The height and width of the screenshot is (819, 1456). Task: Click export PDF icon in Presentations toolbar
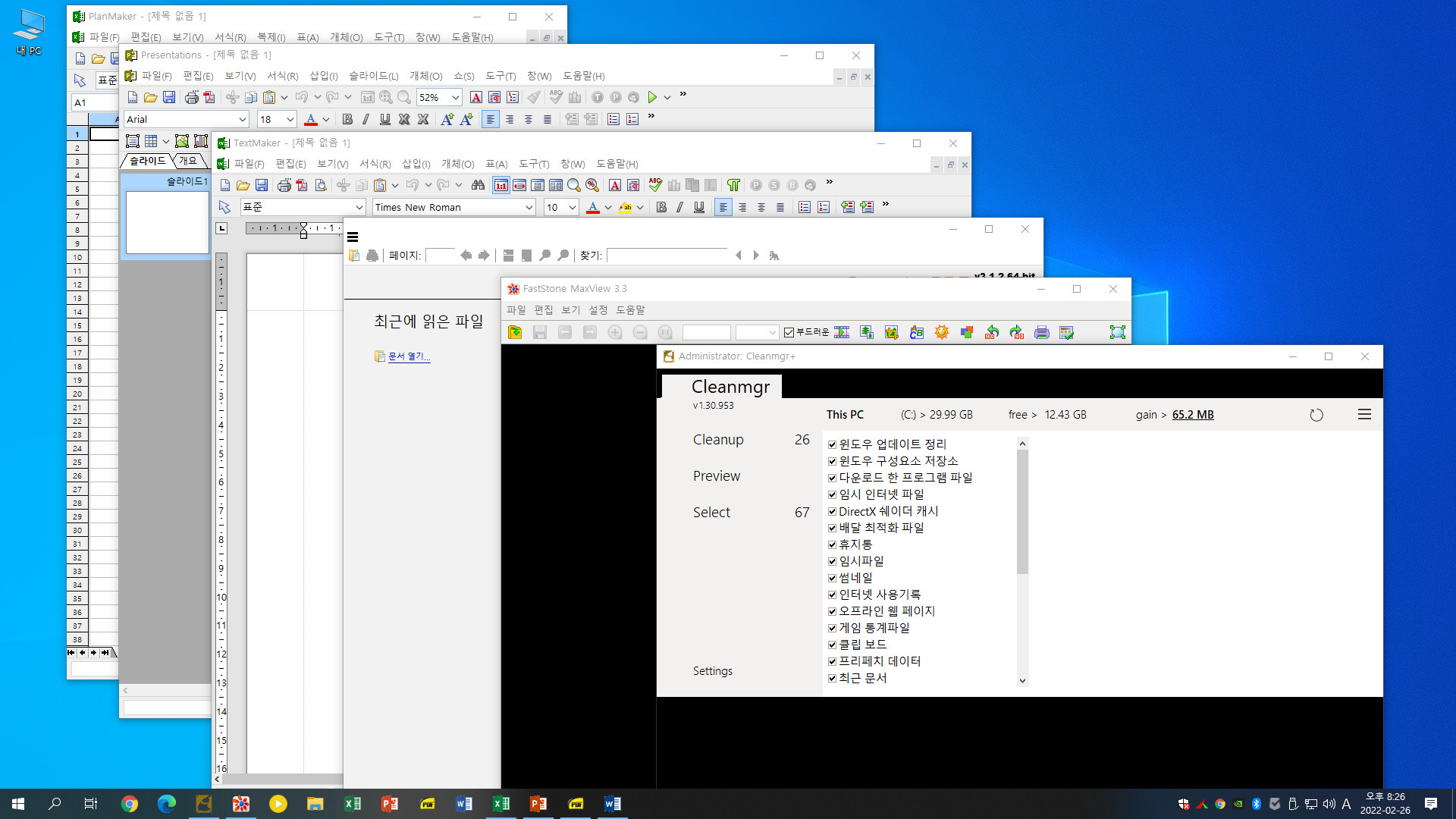tap(209, 97)
